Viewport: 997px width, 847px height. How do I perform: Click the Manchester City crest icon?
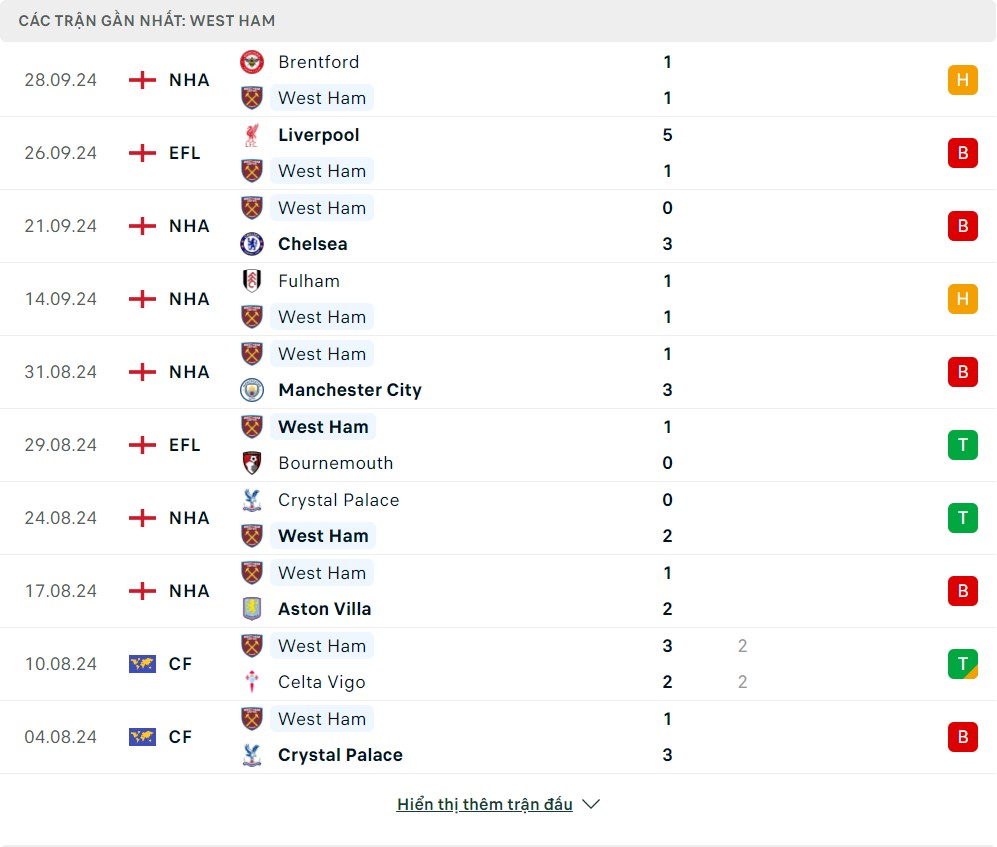point(252,390)
